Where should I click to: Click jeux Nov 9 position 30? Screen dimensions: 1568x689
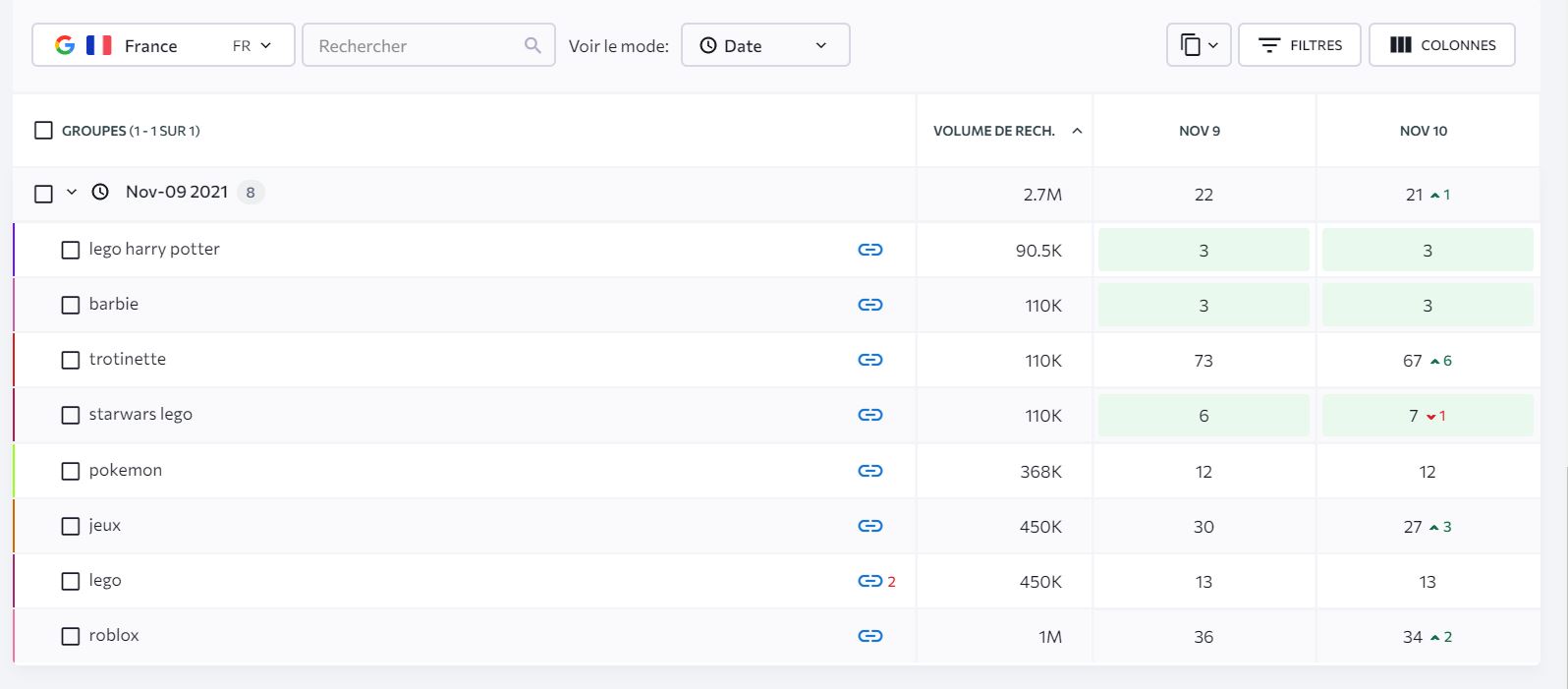[1204, 527]
